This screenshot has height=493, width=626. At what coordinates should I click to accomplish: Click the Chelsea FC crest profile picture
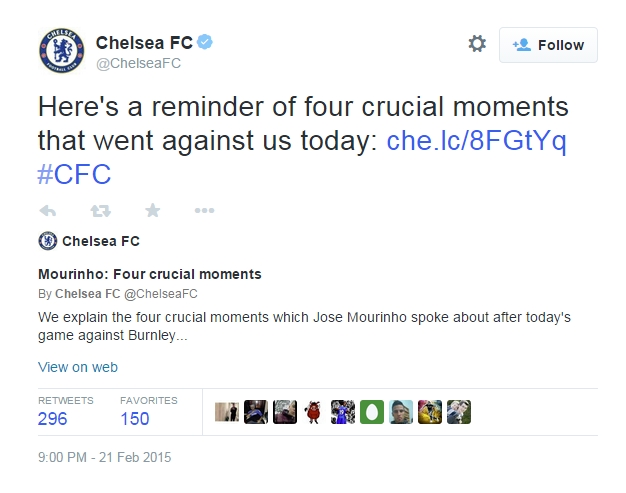coord(62,52)
